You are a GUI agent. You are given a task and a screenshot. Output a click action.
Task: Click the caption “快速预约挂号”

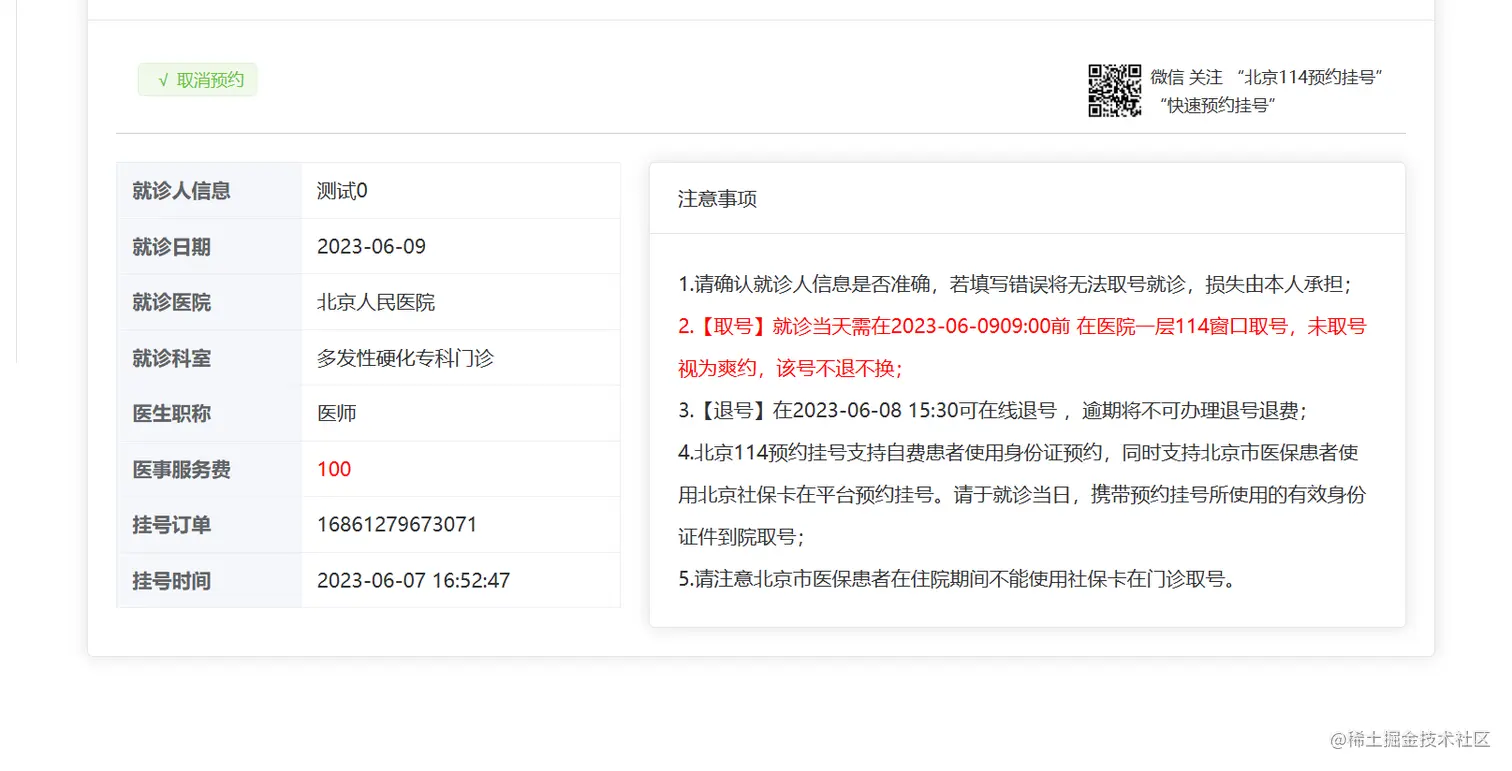point(1219,105)
